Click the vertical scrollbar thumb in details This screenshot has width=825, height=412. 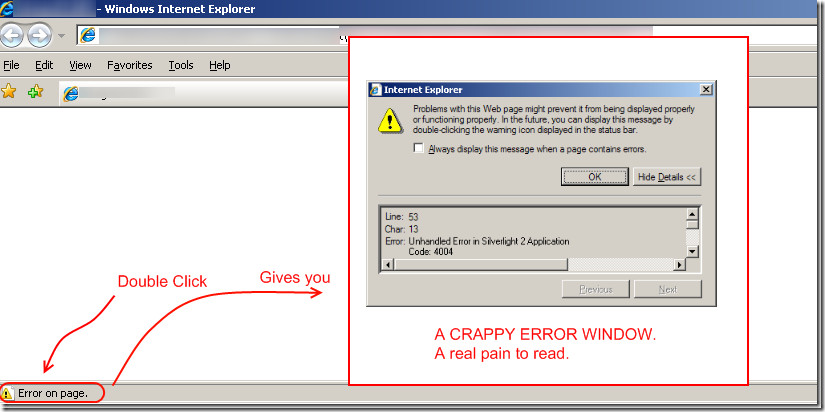pyautogui.click(x=692, y=225)
